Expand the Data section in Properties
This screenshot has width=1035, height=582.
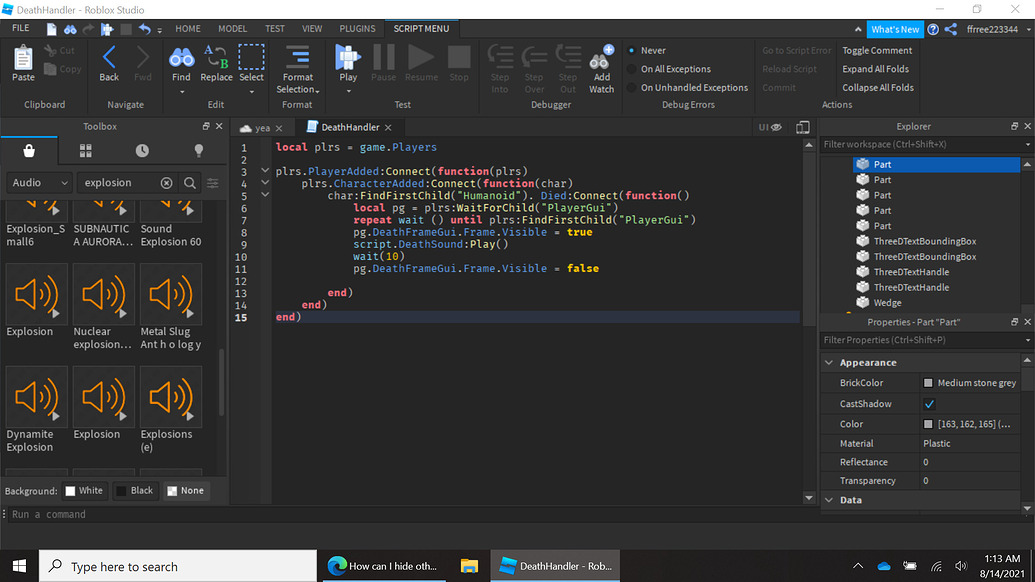click(829, 499)
